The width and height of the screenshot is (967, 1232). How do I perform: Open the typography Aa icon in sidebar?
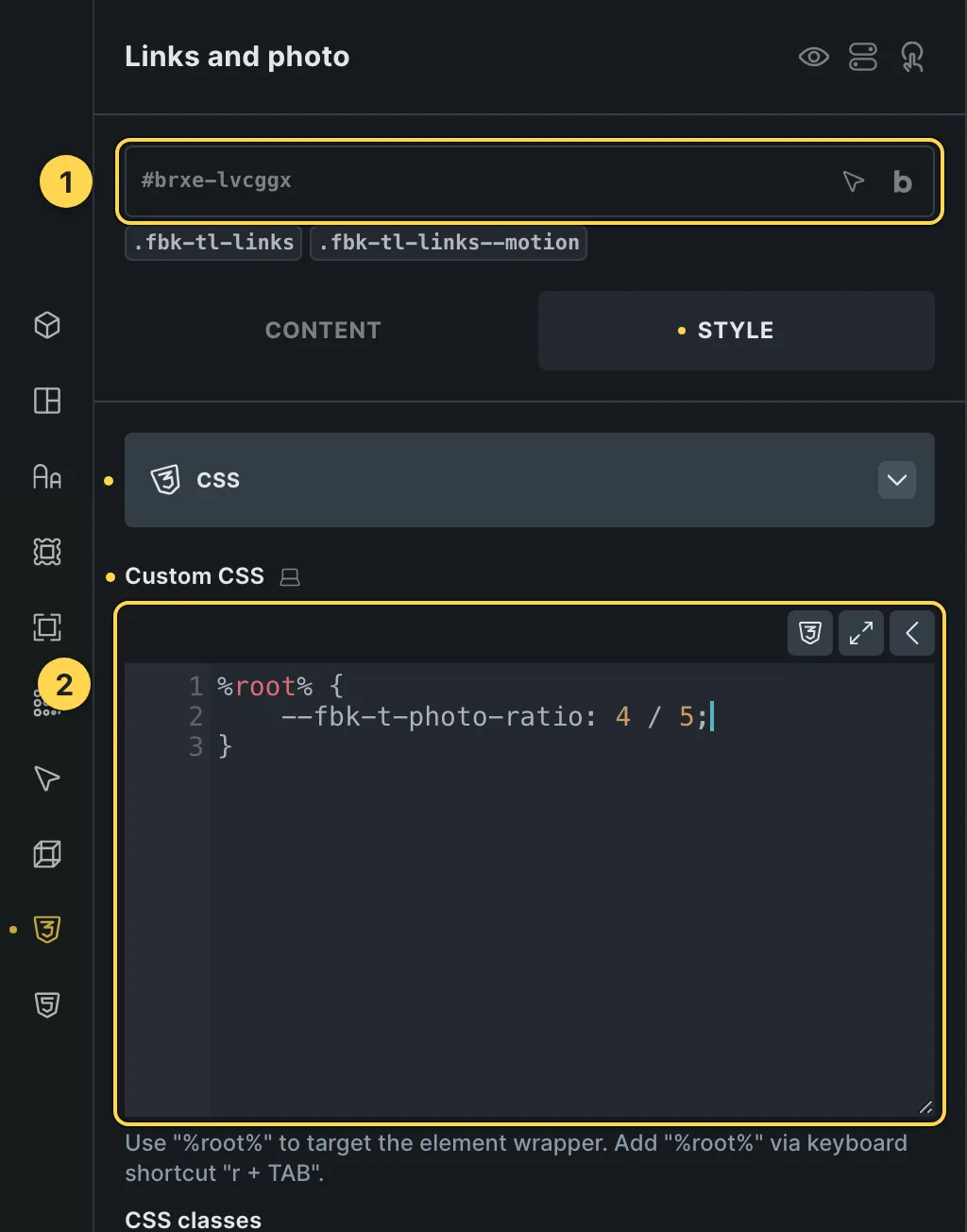[47, 476]
